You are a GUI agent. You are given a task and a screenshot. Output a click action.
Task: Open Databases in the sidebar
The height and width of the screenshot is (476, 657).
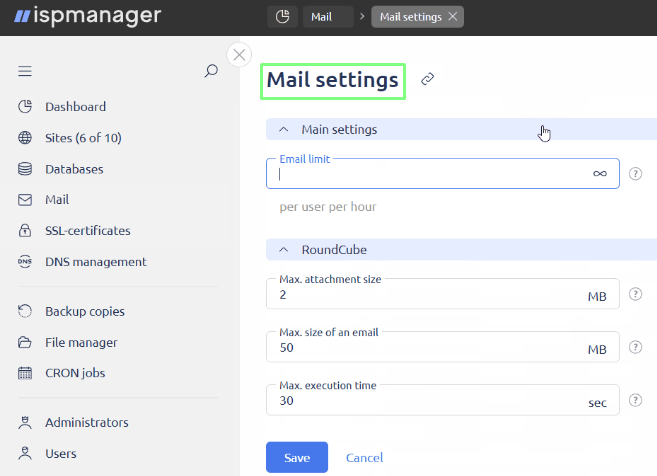[74, 169]
